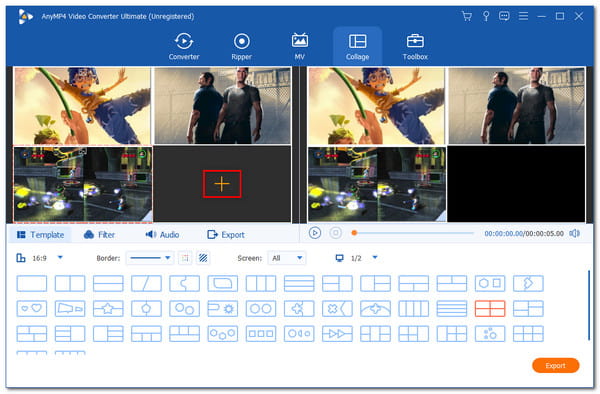Switch to the Ripper module
Screen dimensions: 600x394
(x=241, y=46)
